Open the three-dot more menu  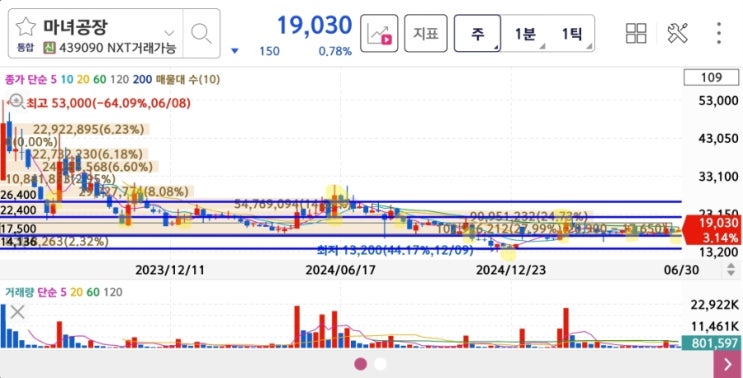tap(719, 33)
